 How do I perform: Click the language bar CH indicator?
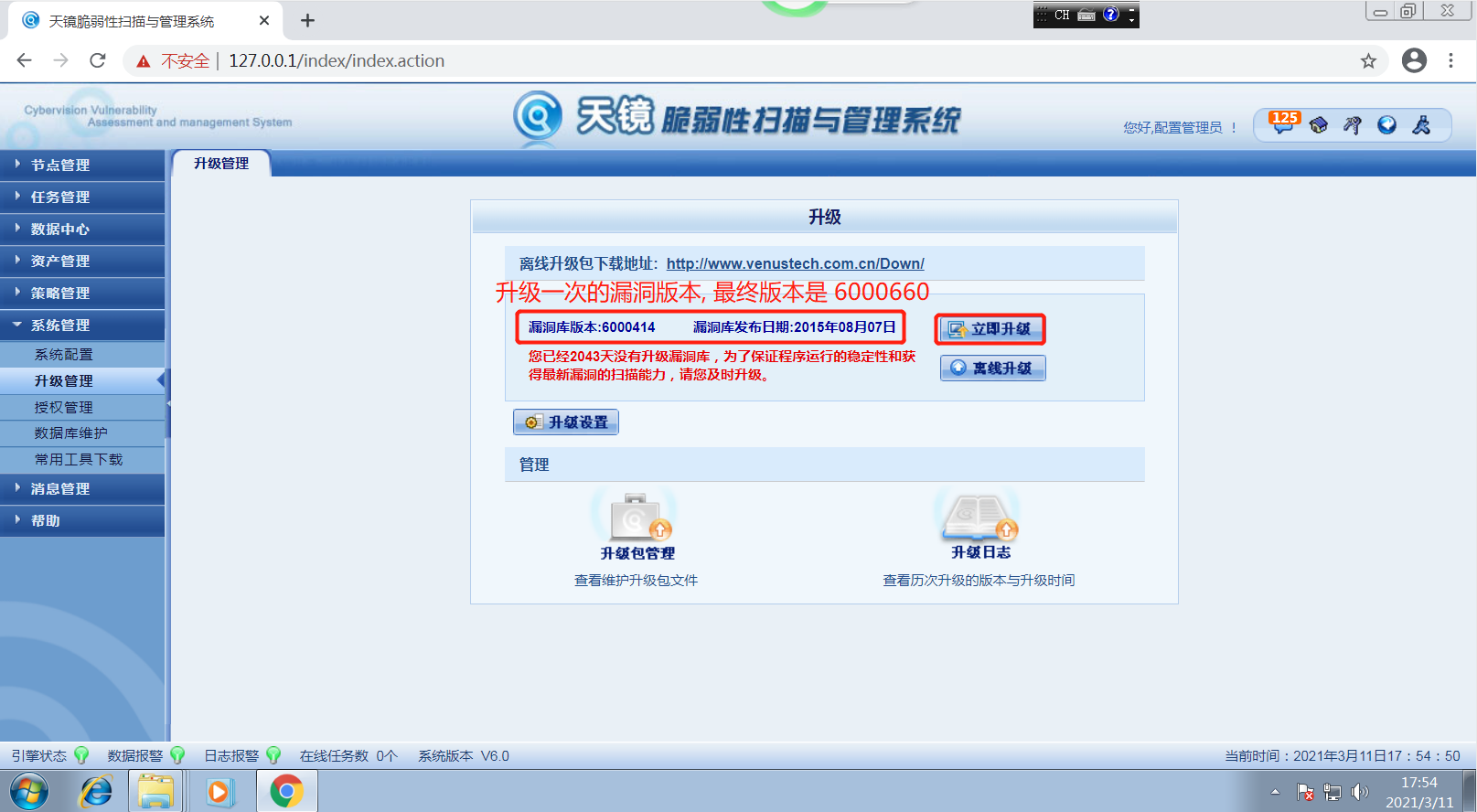tap(1062, 15)
